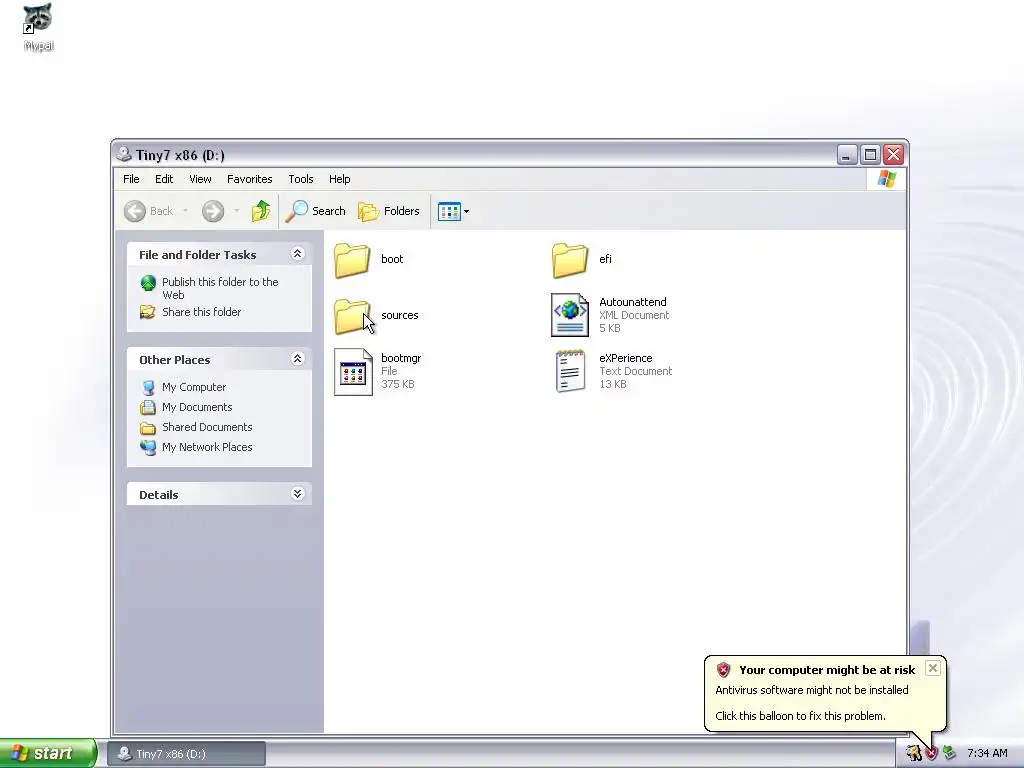Image resolution: width=1024 pixels, height=768 pixels.
Task: Open the efi folder icon
Action: coord(569,260)
